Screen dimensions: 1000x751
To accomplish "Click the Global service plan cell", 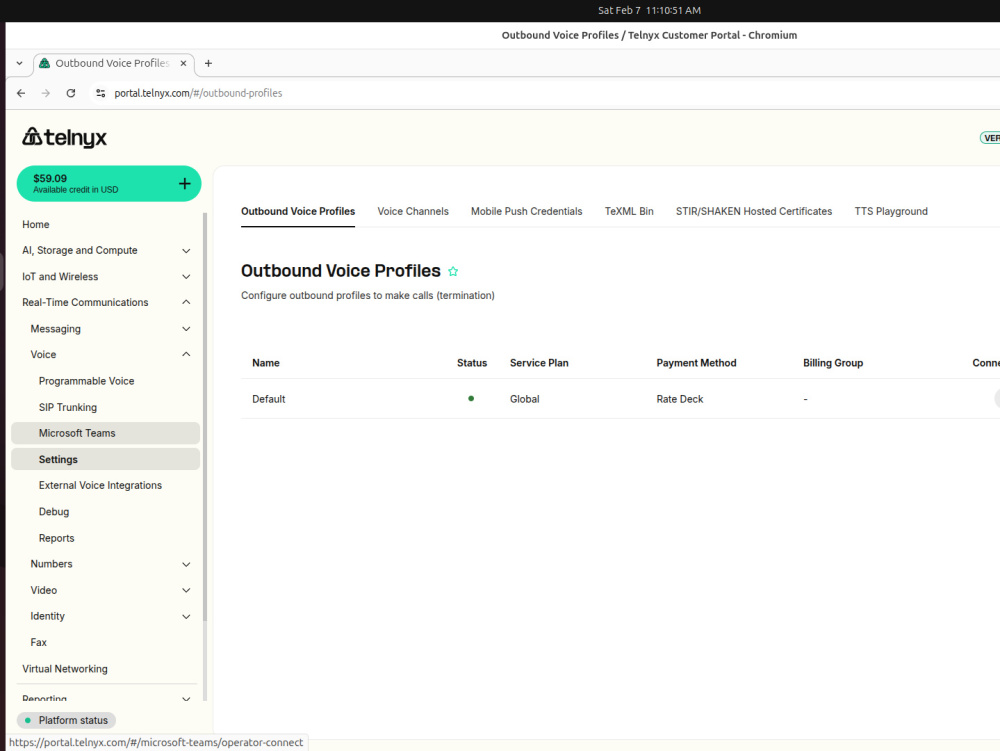I will click(524, 399).
